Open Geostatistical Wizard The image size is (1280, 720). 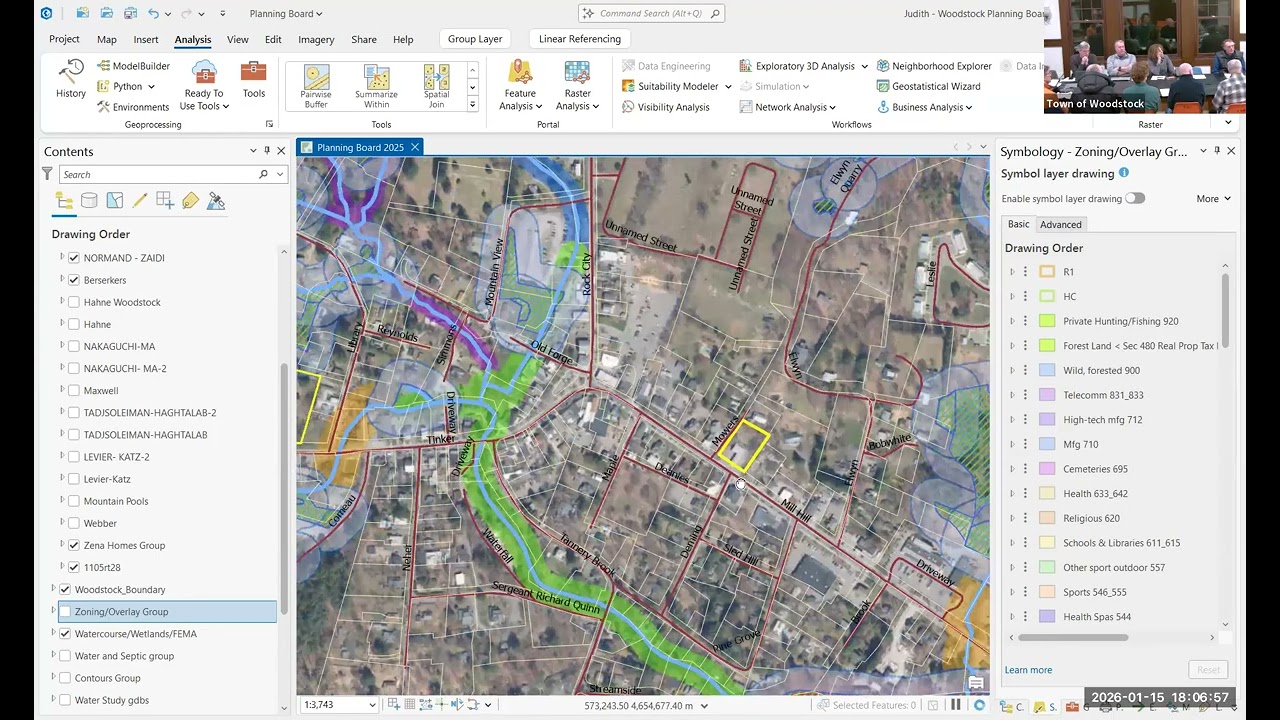pyautogui.click(x=928, y=86)
